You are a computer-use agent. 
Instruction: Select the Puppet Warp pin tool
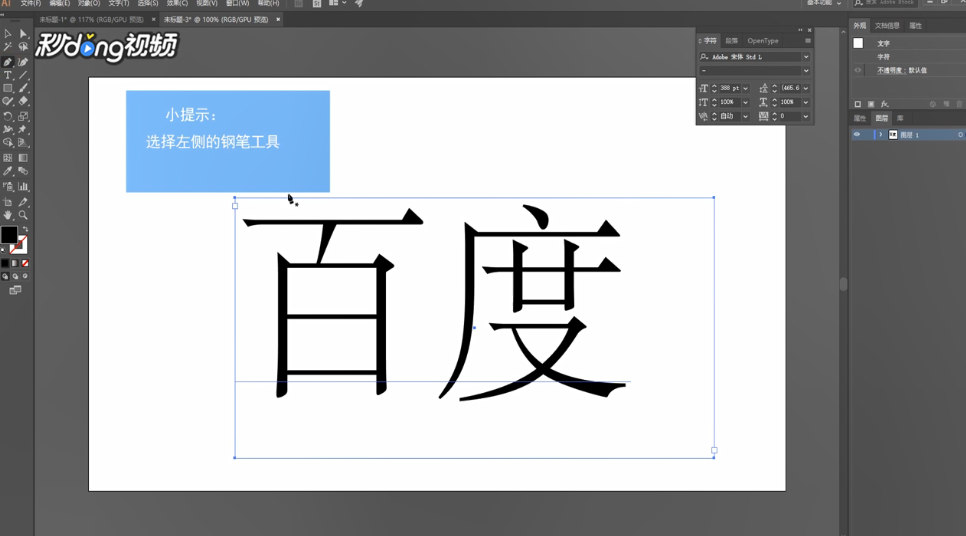point(23,129)
